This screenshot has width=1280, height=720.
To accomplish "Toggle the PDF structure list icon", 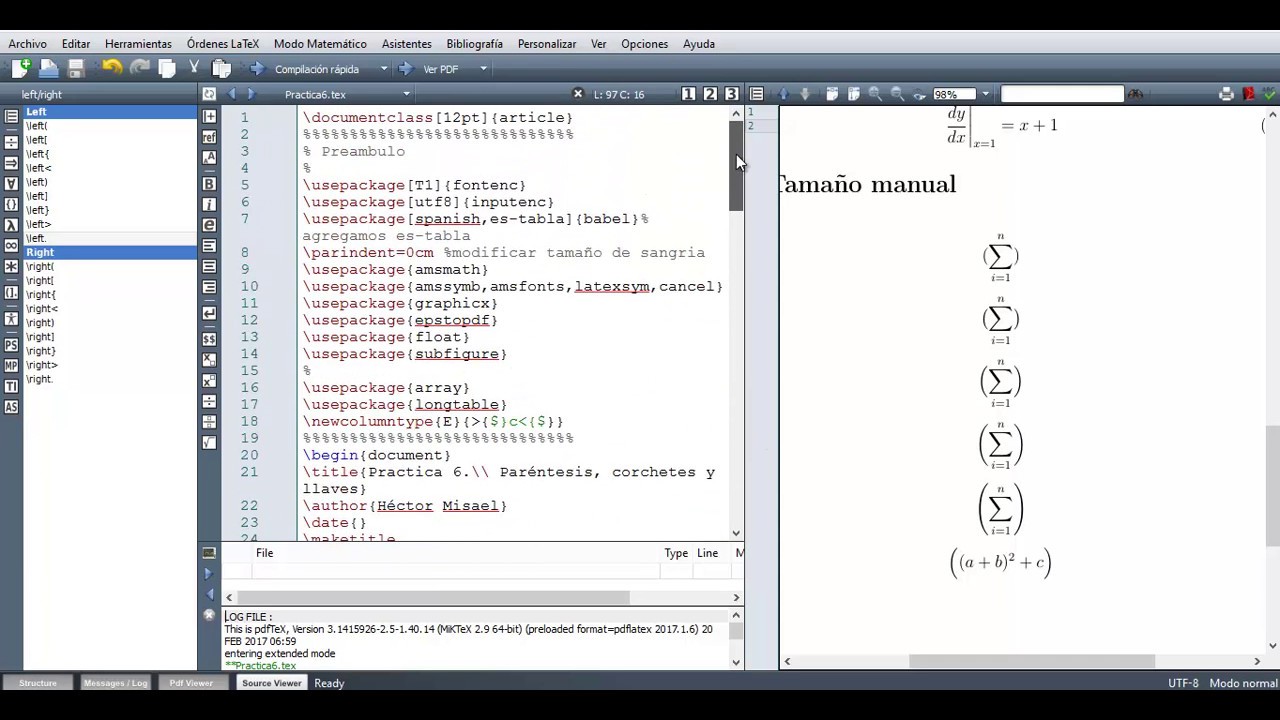I will pos(757,94).
